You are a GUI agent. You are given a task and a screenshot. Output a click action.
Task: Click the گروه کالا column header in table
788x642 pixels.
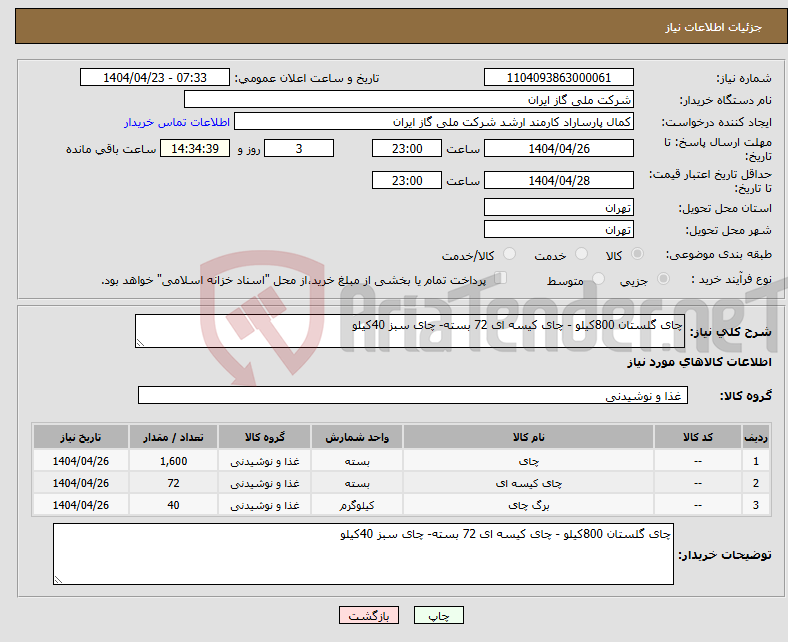[264, 437]
